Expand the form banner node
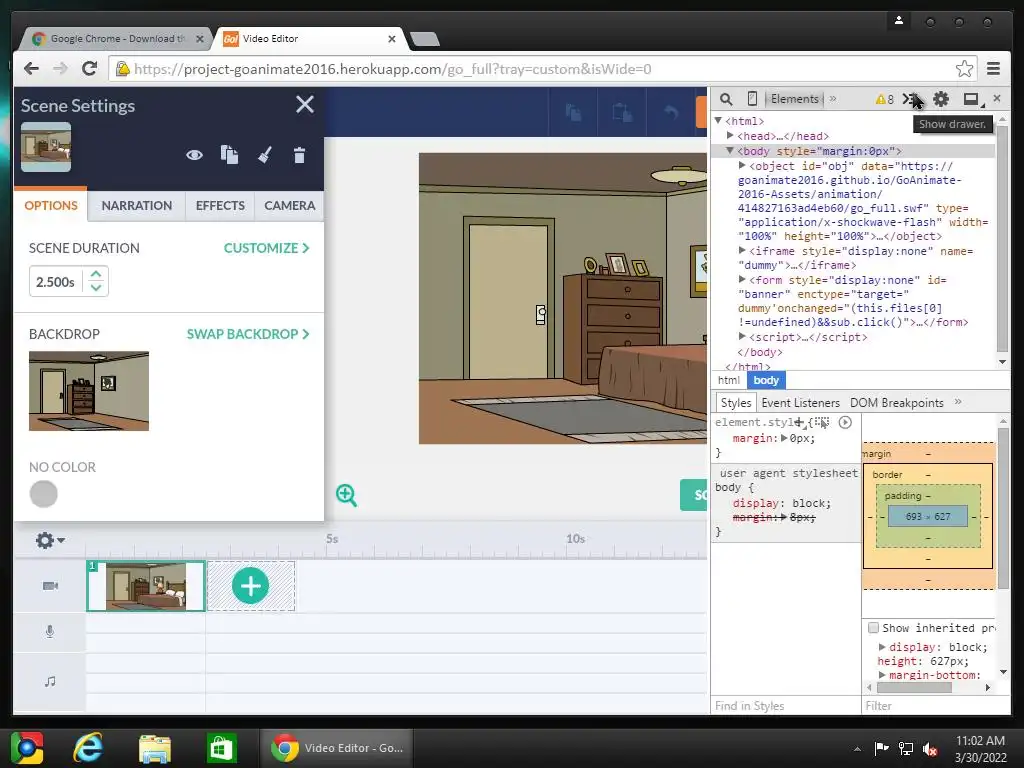 click(x=743, y=280)
